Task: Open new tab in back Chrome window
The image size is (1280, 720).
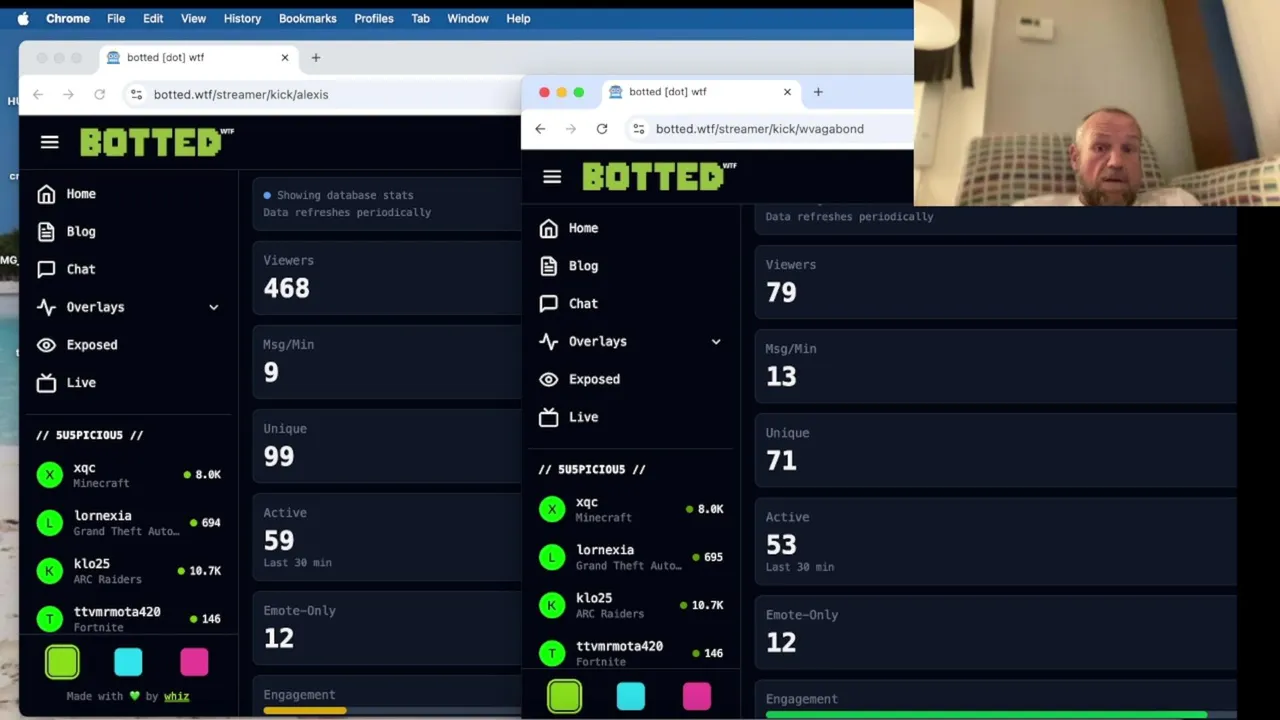Action: (316, 57)
